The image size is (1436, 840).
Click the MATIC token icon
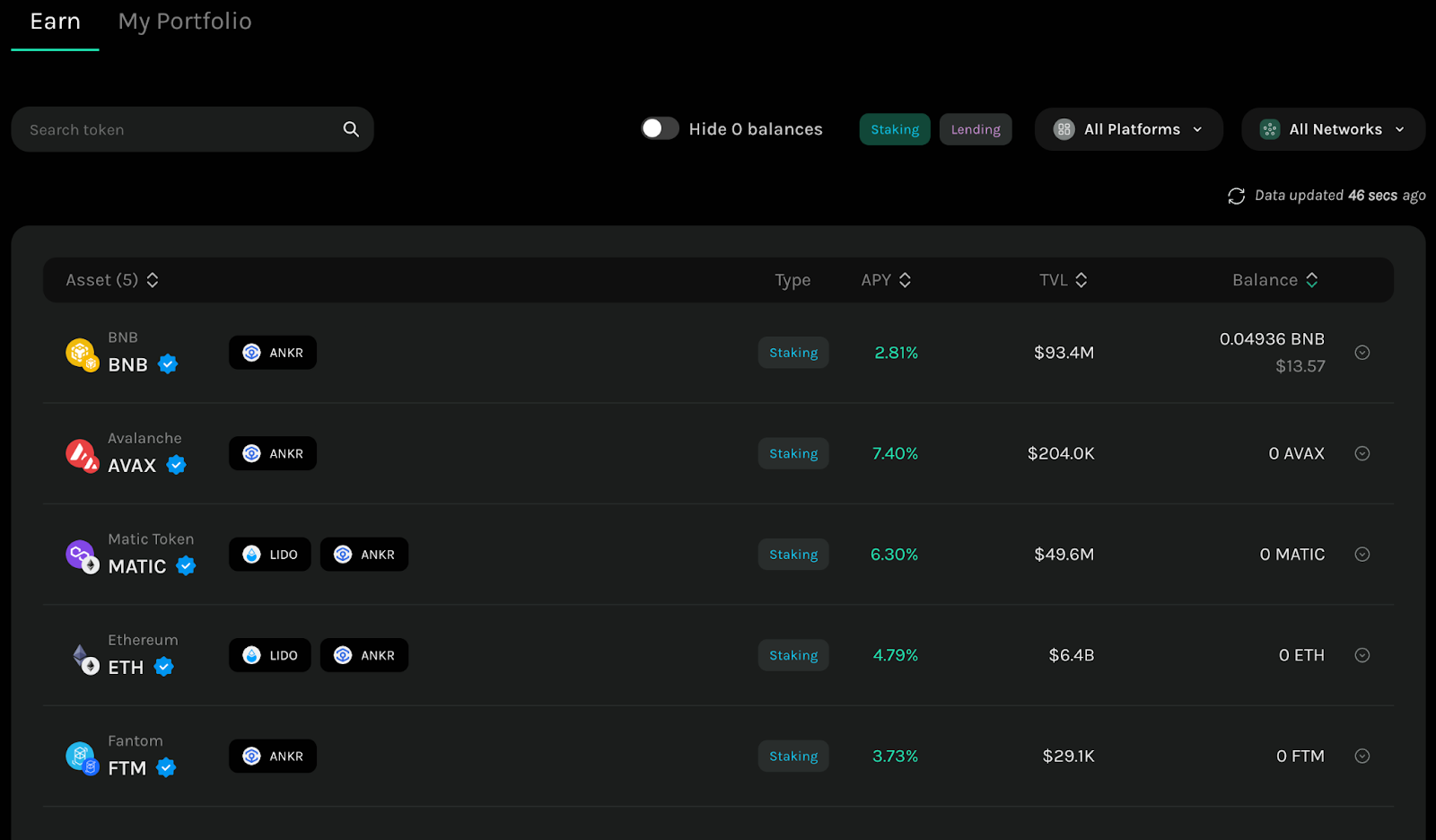click(82, 556)
